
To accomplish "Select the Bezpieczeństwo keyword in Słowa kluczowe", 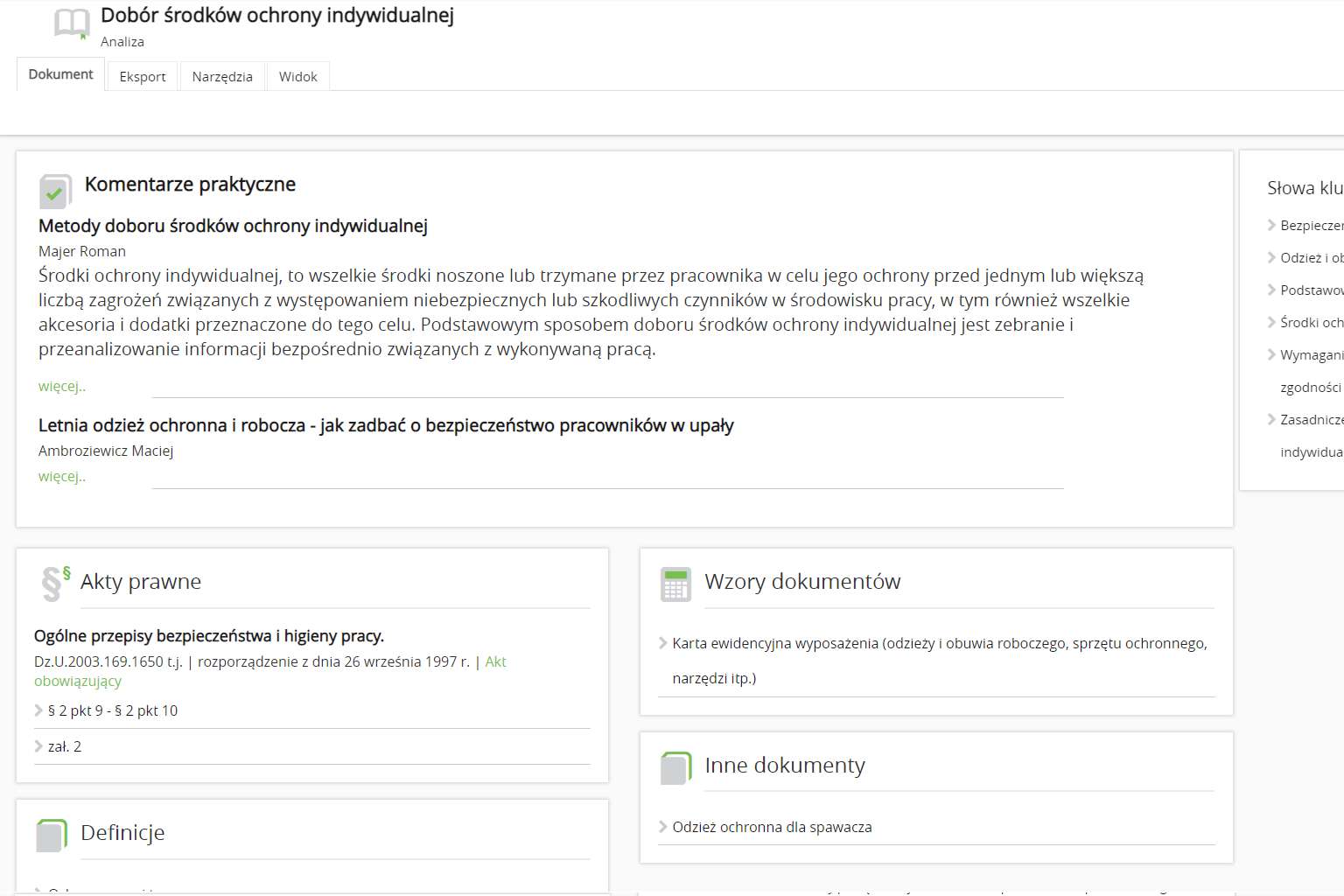I will [1311, 226].
